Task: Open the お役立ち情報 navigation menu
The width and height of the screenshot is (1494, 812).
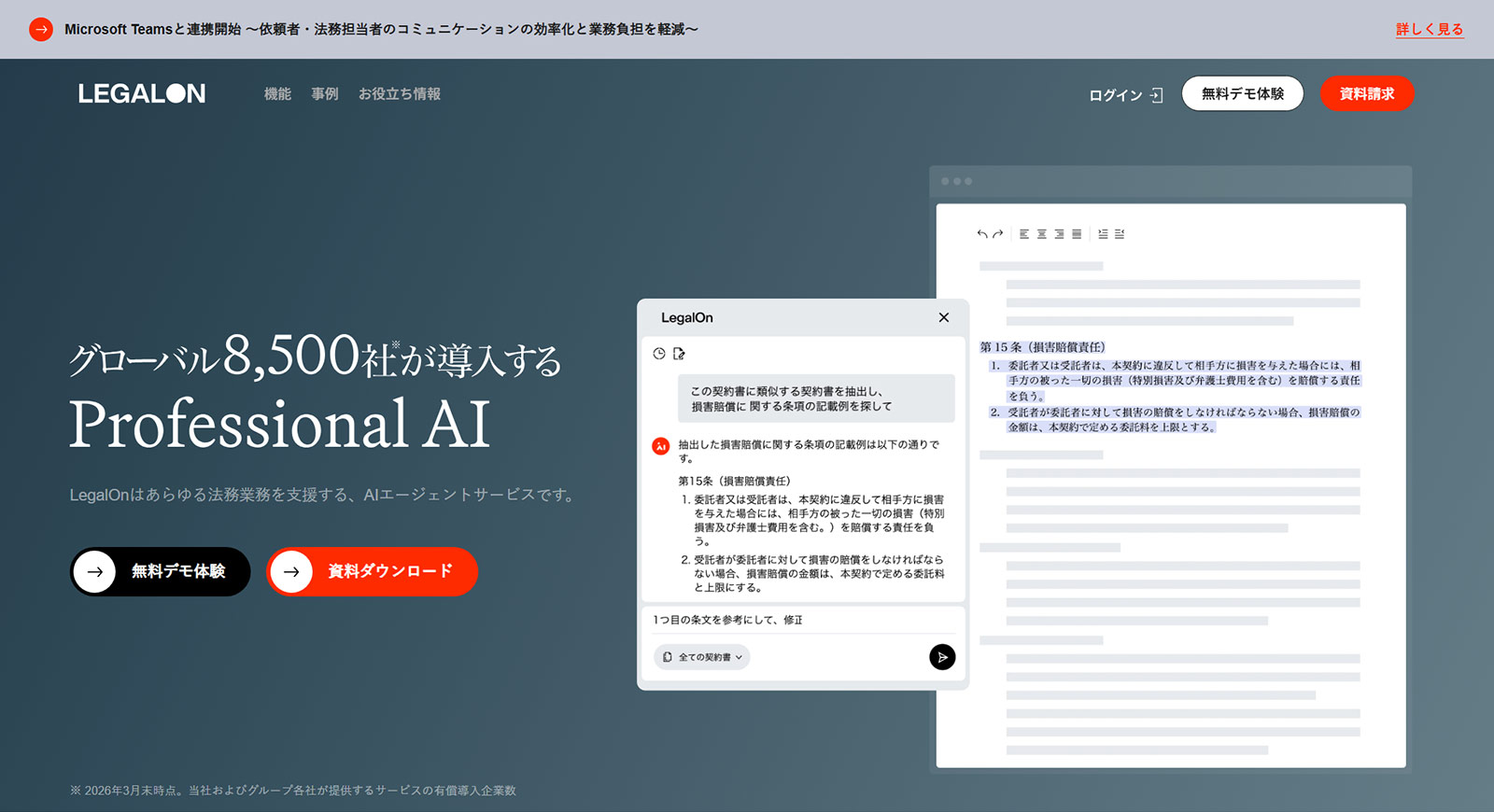Action: click(400, 94)
